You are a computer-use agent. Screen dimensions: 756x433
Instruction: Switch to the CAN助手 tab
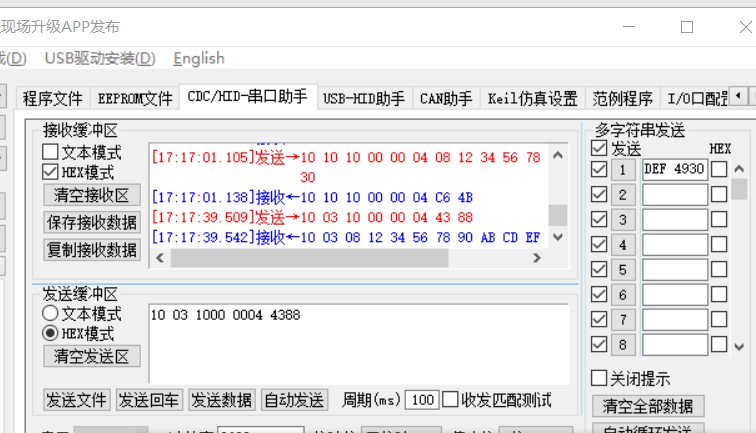pyautogui.click(x=446, y=99)
